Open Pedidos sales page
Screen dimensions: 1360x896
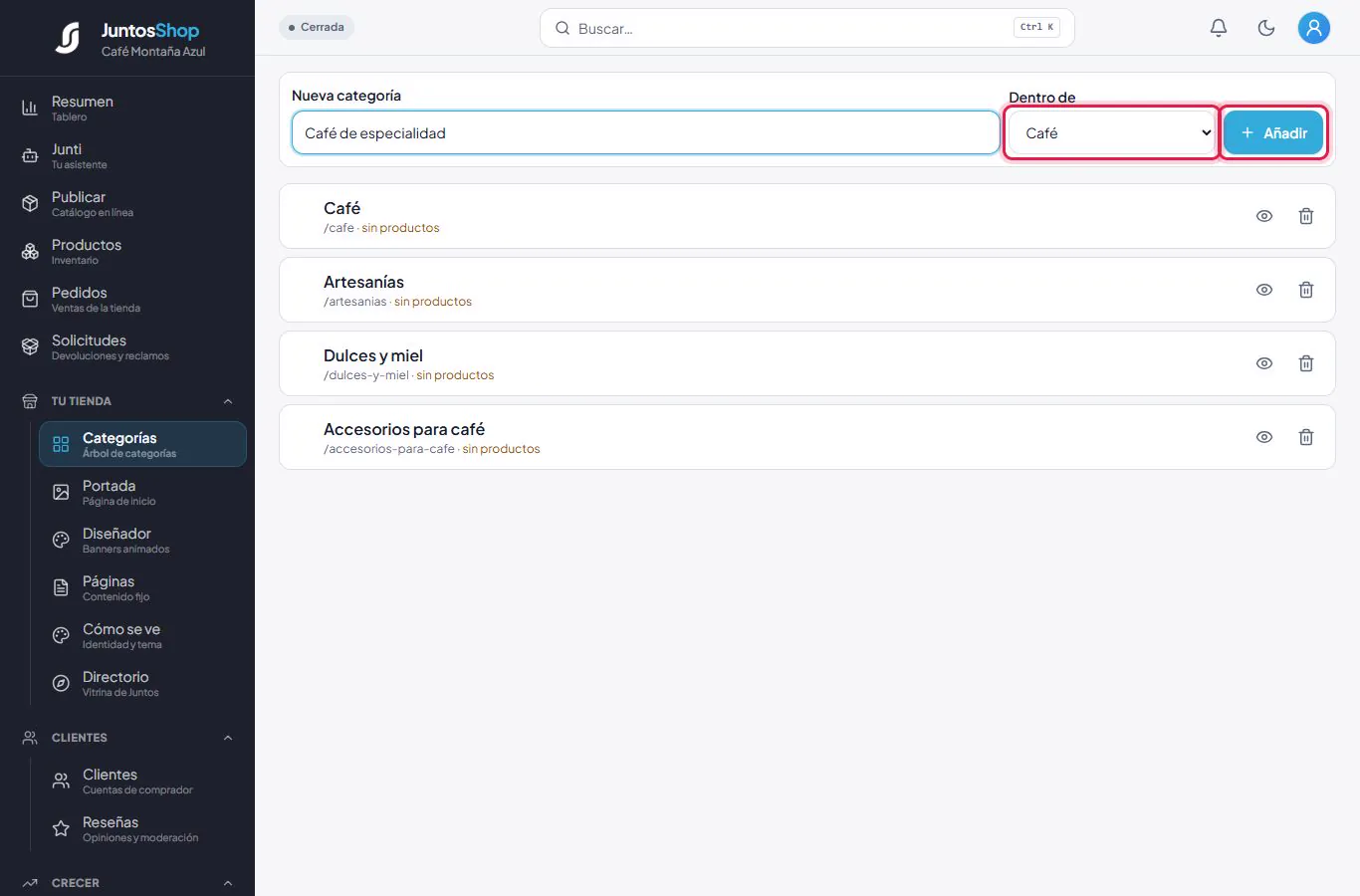point(127,299)
